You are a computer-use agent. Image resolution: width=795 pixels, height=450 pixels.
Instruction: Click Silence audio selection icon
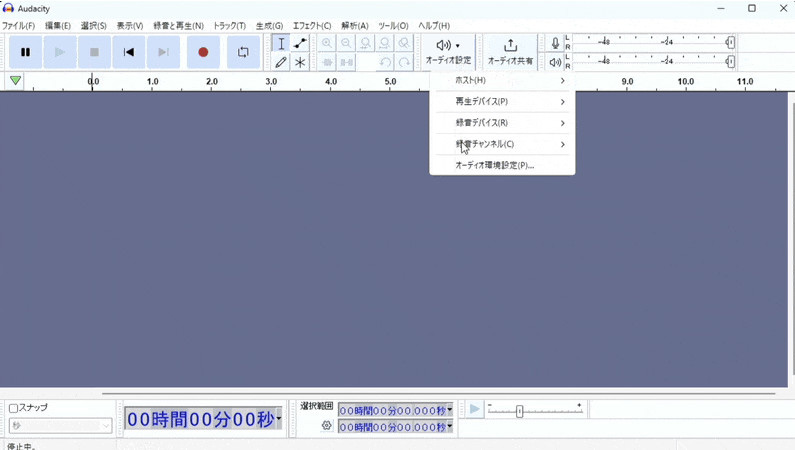click(346, 62)
